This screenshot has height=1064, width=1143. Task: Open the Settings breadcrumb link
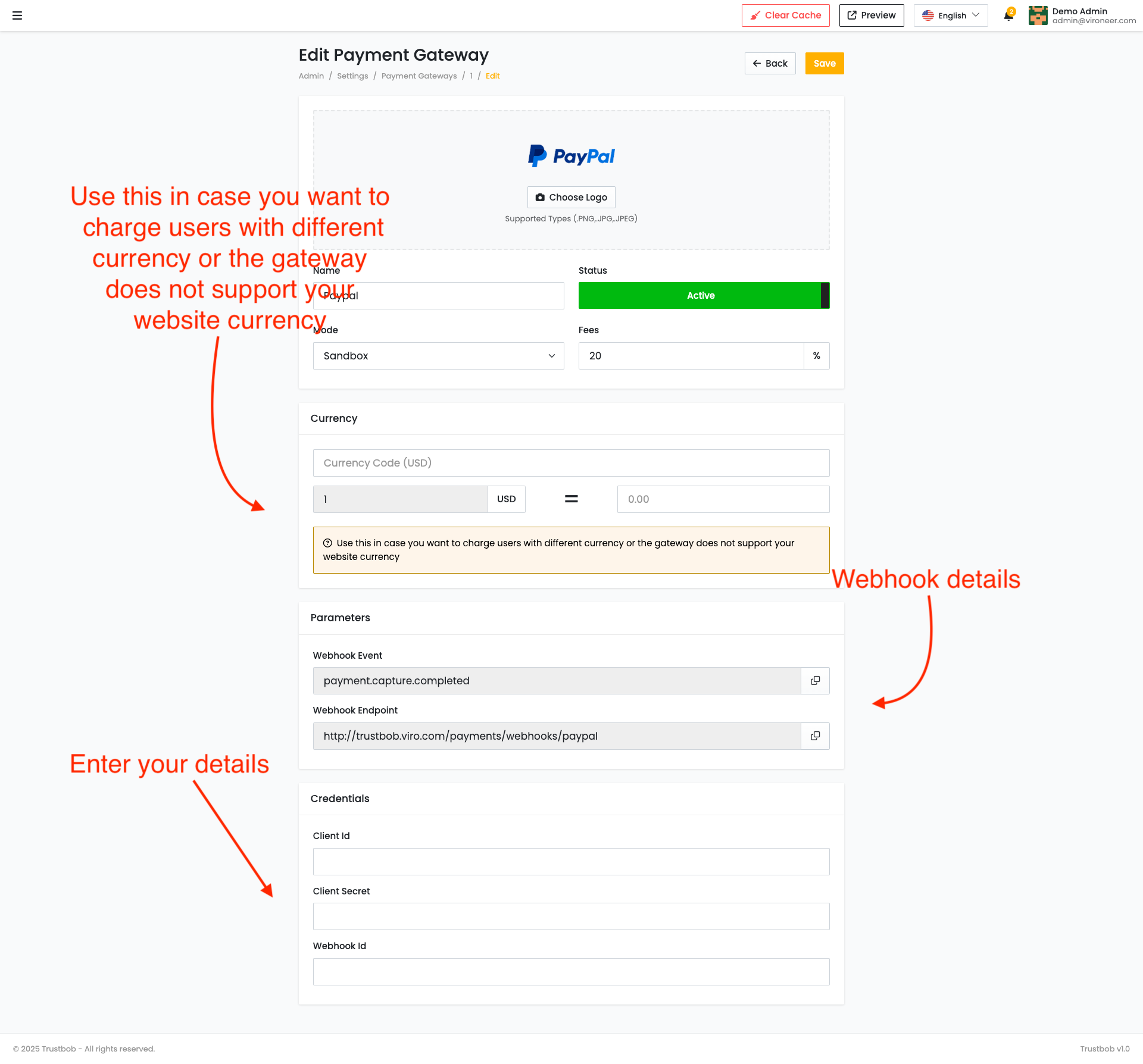[x=352, y=76]
